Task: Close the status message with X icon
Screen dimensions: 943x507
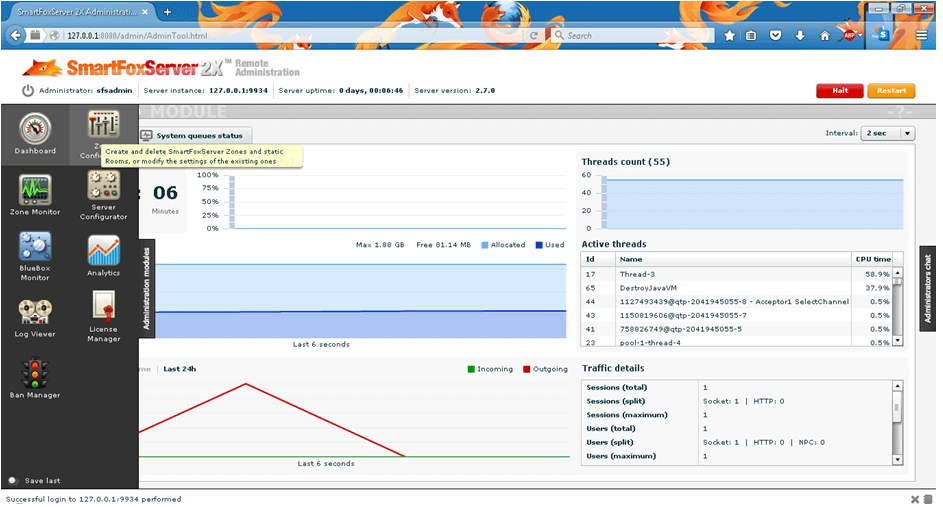Action: click(915, 499)
